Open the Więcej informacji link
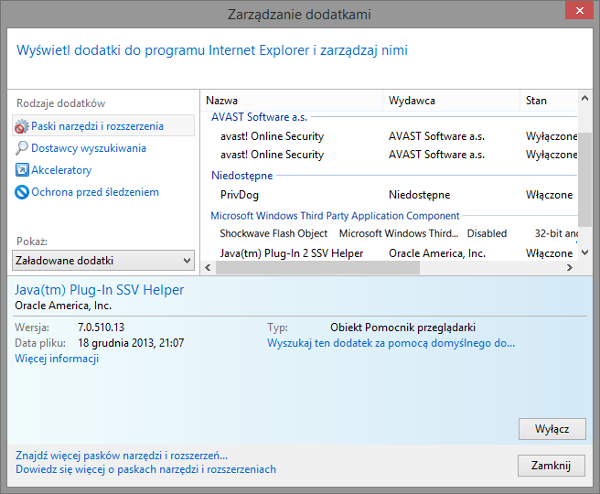This screenshot has height=494, width=600. point(57,359)
